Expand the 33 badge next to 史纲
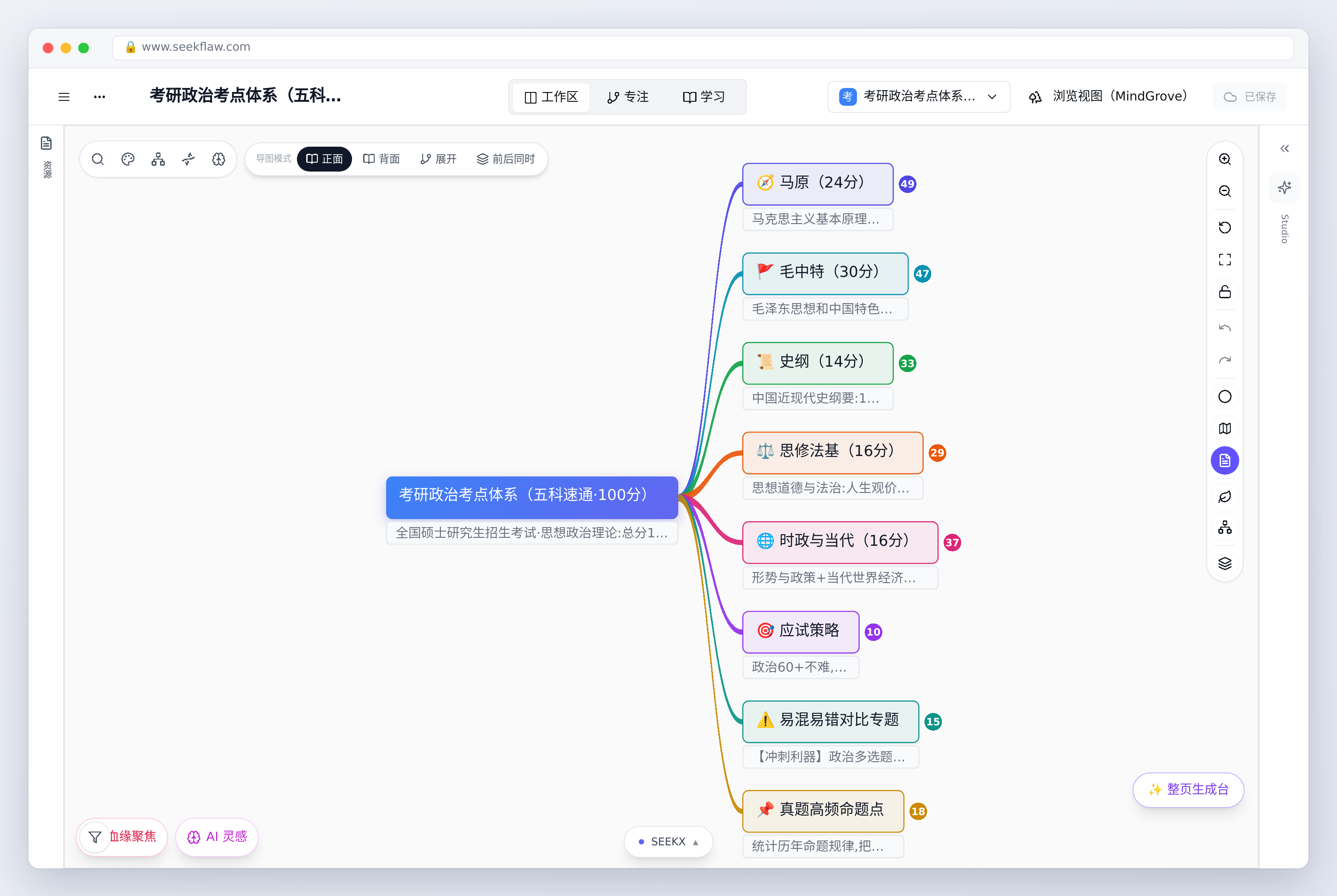The image size is (1337, 896). [907, 364]
